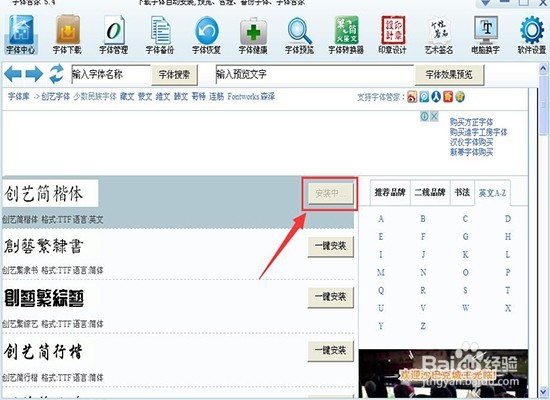Open the 少数民族字体 link
This screenshot has width=550, height=400.
pos(95,96)
